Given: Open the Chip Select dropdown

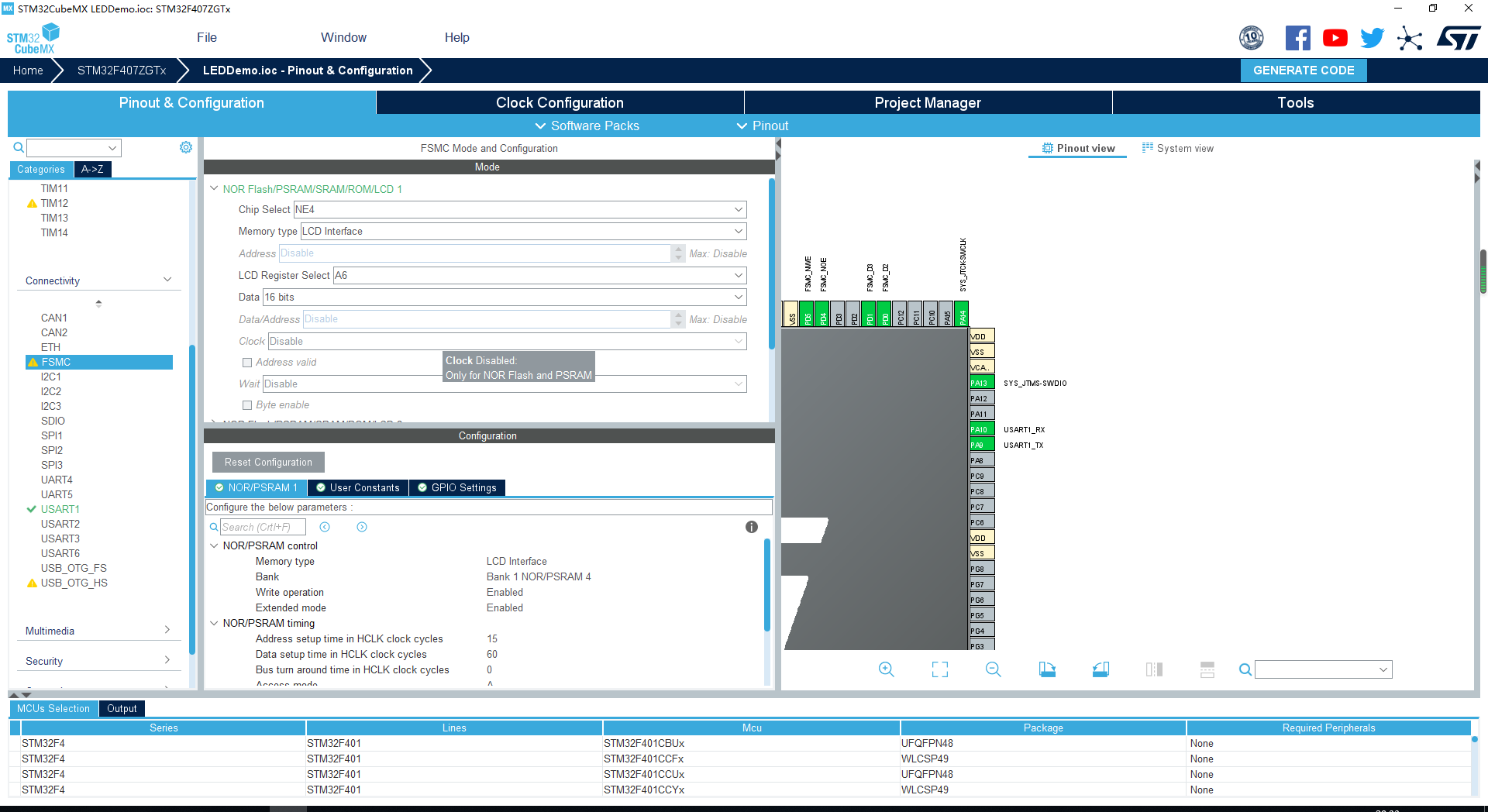Looking at the screenshot, I should (520, 209).
